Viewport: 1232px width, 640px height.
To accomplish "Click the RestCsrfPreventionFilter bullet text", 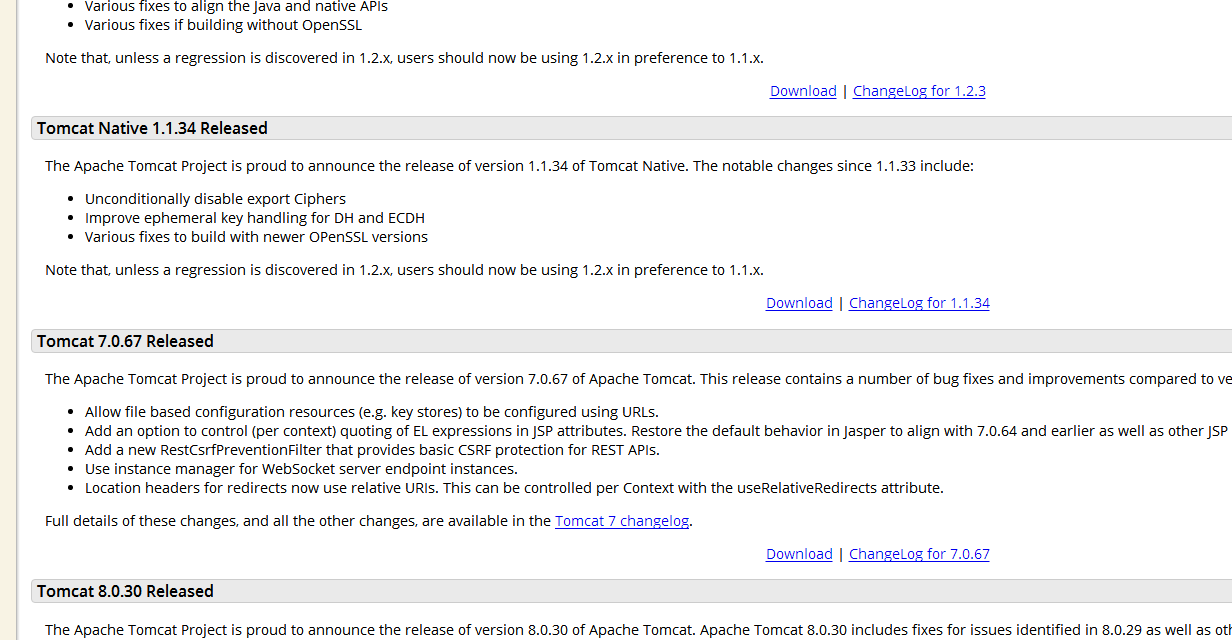I will point(357,450).
